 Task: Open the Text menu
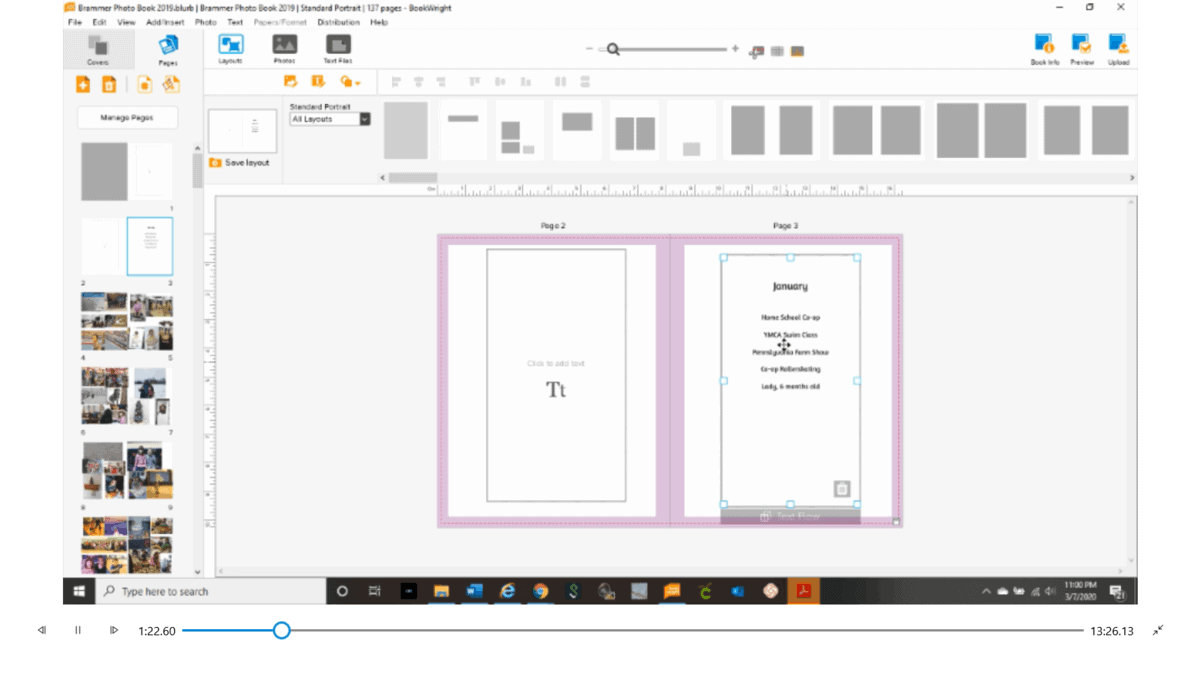[x=235, y=21]
